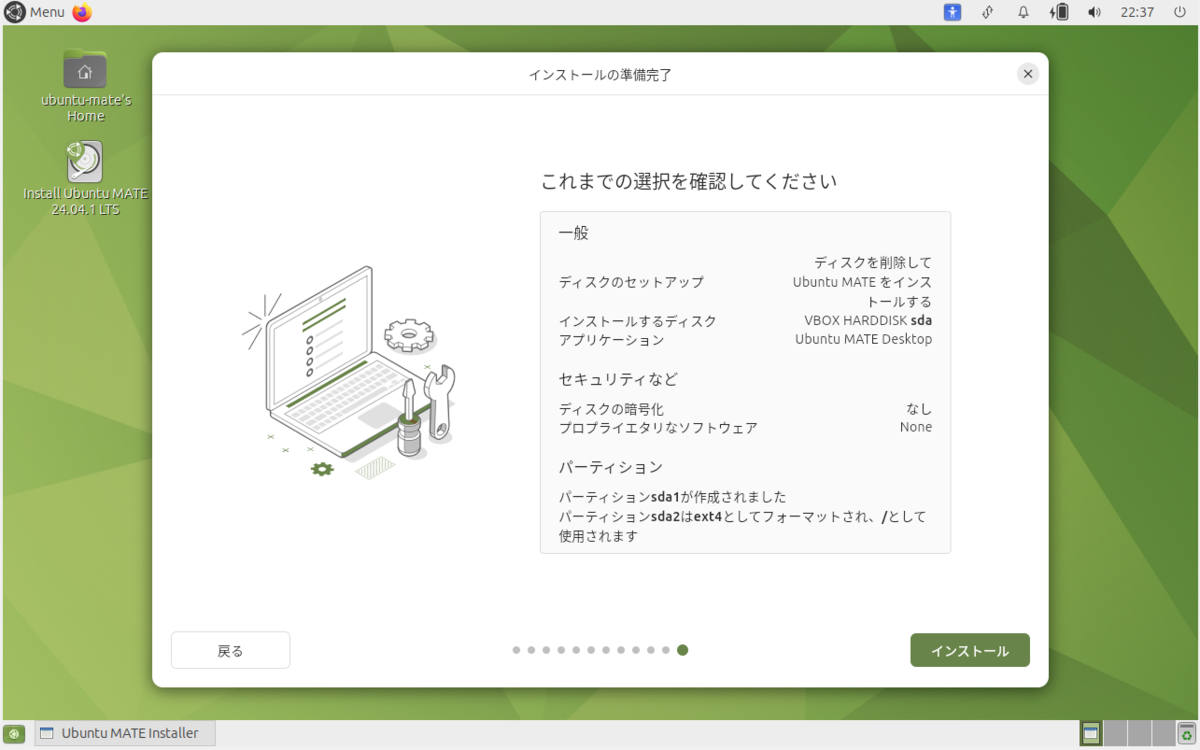
Task: Click the なし encryption value
Action: coord(919,409)
